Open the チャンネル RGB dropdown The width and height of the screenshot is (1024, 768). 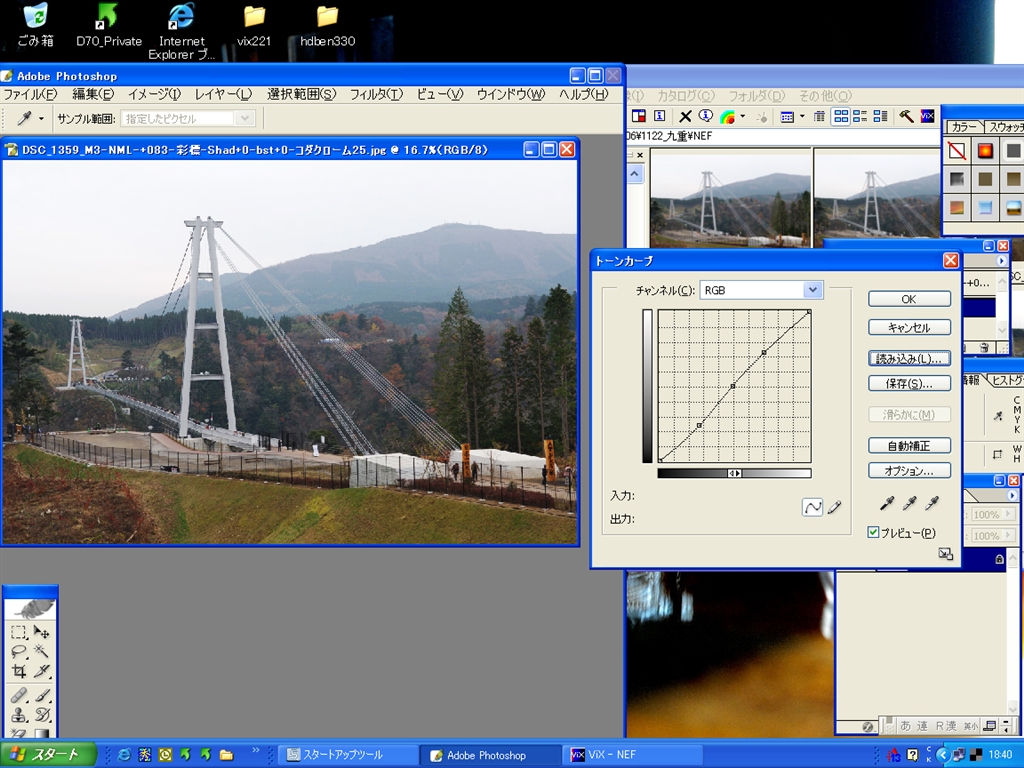click(813, 290)
